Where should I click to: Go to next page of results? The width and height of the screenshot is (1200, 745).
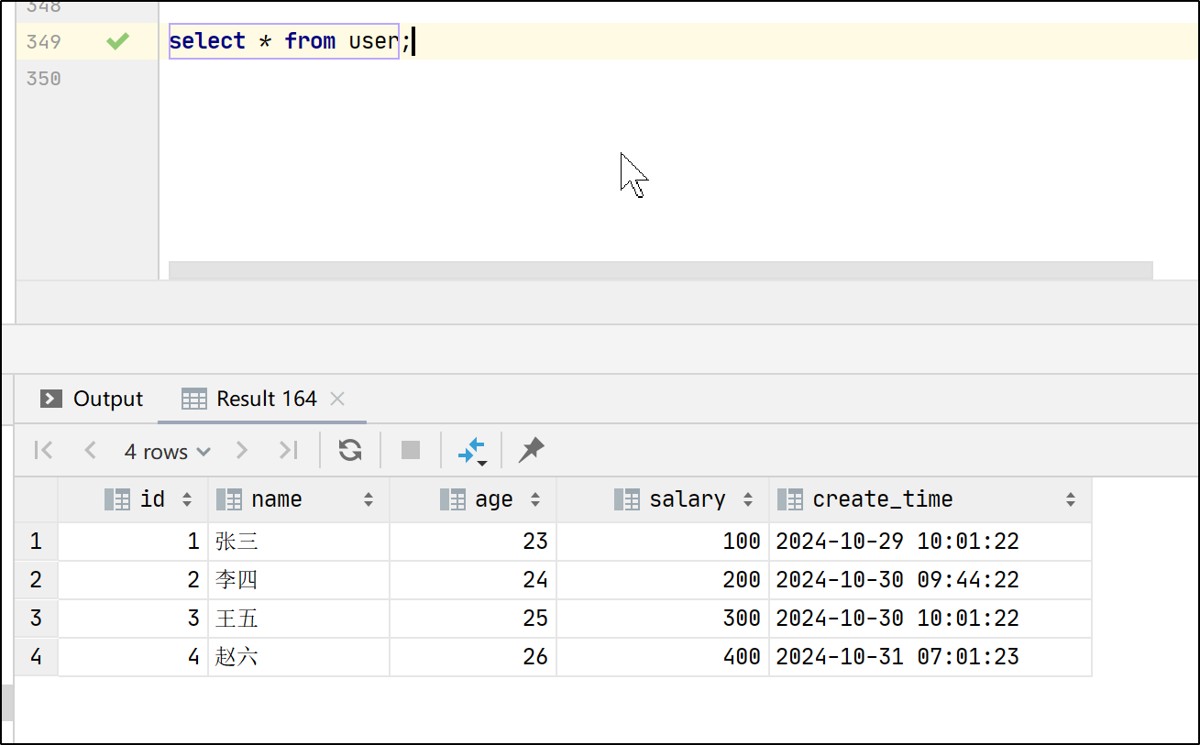[x=241, y=451]
